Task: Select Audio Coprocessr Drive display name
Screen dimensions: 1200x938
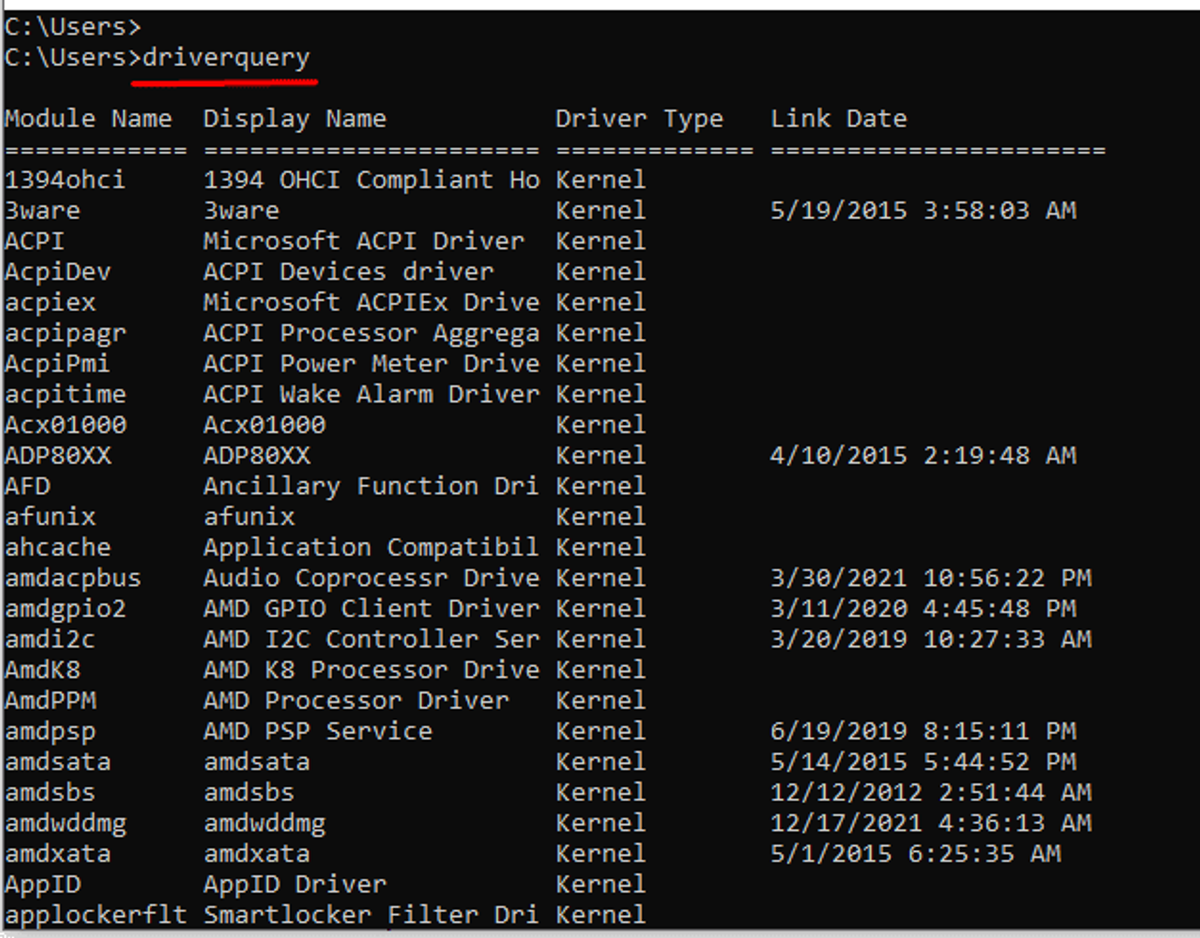Action: point(371,578)
